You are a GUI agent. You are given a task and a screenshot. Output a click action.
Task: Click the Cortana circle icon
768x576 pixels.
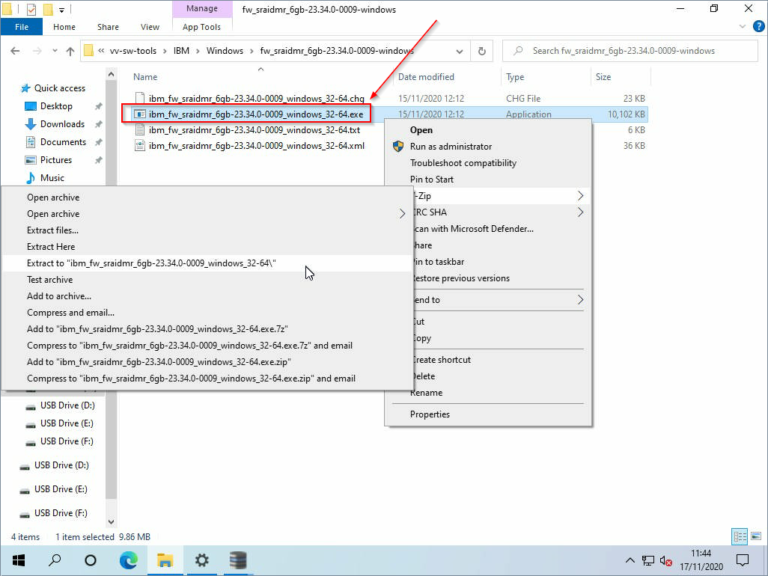(x=91, y=559)
